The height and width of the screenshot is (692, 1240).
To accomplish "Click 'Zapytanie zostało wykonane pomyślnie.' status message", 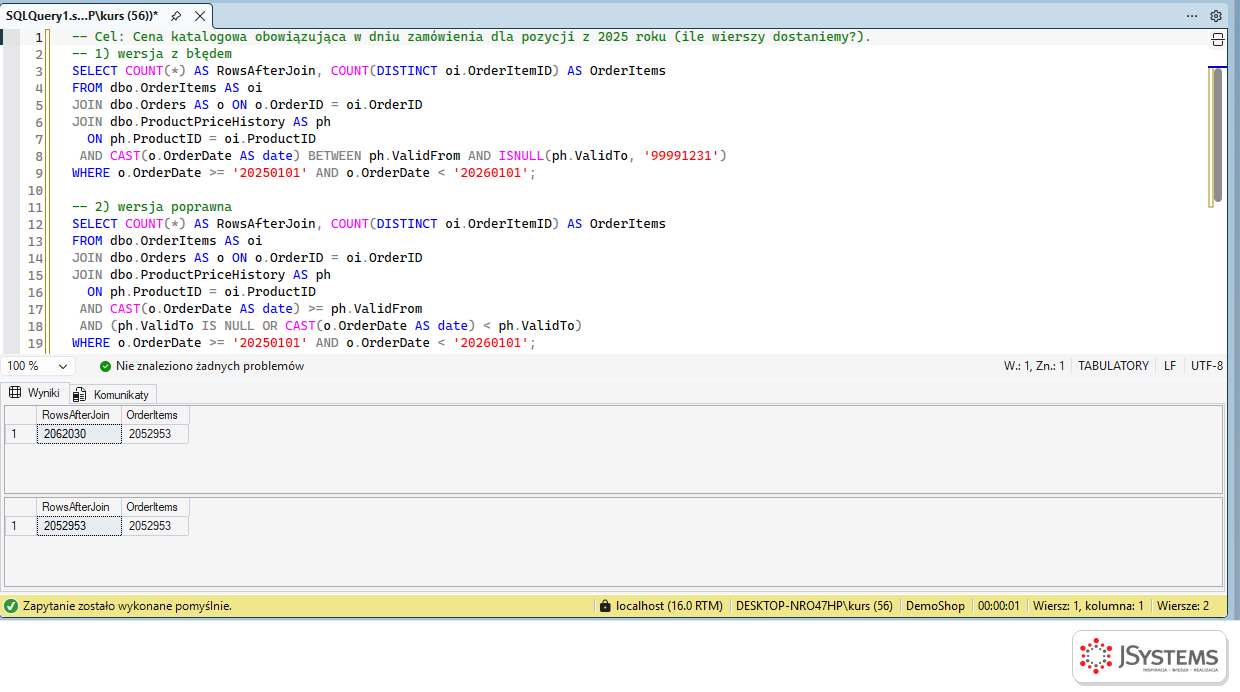I will click(127, 606).
